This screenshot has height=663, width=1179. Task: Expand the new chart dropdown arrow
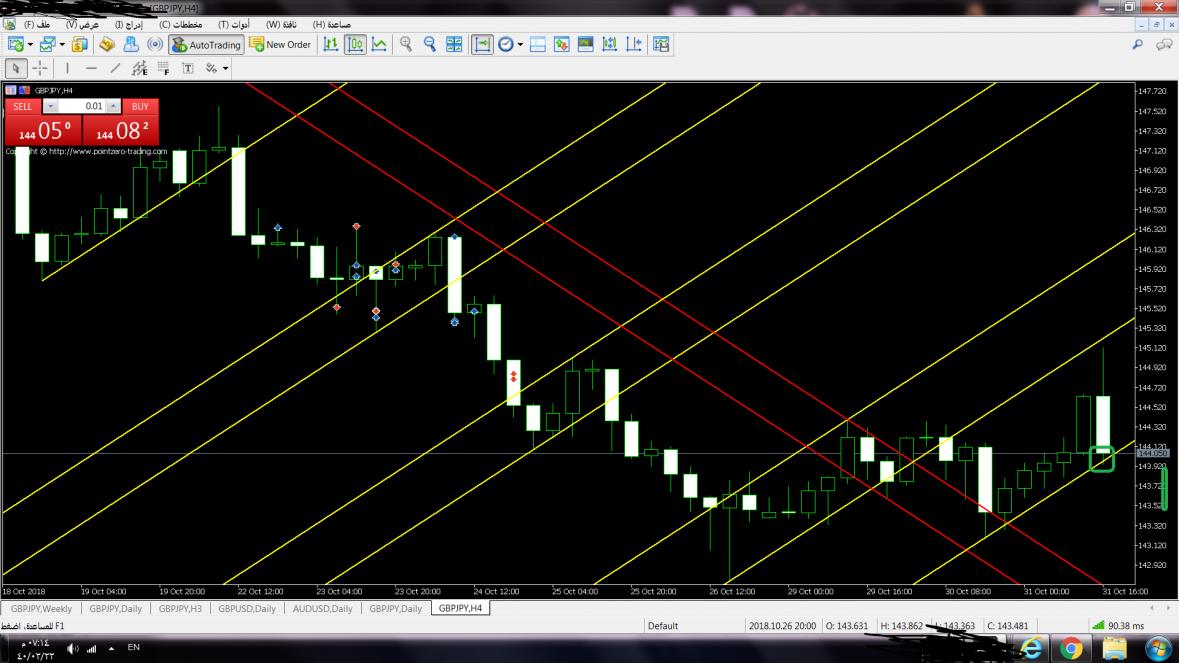coord(31,44)
